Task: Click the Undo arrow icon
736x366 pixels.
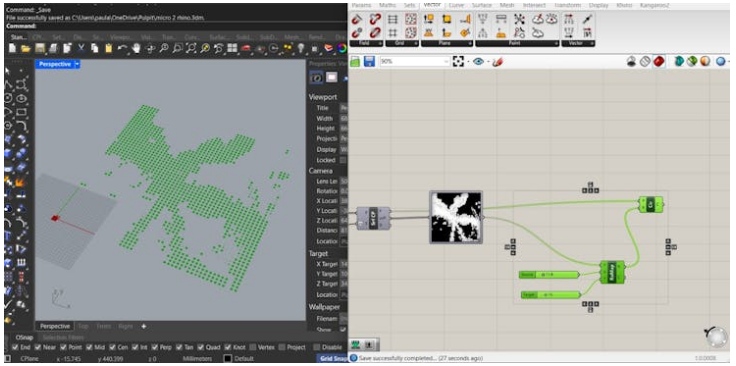Action: click(122, 48)
